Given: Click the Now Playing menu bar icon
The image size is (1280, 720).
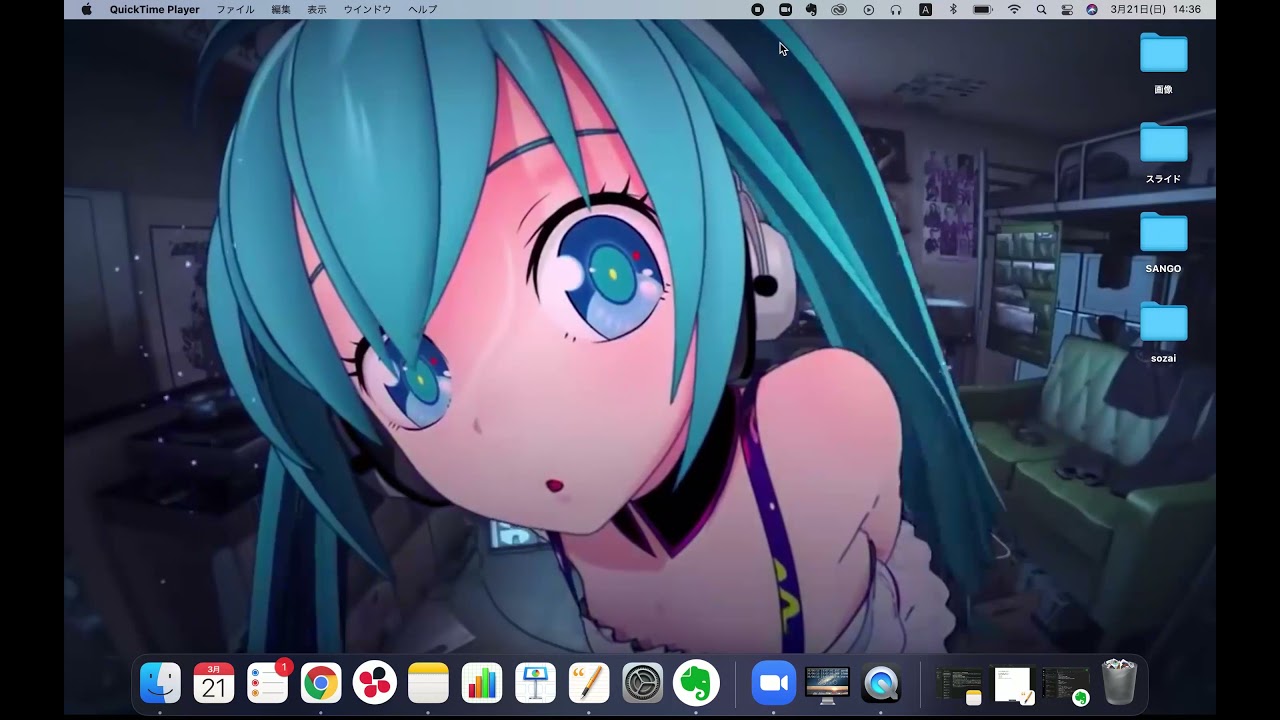Looking at the screenshot, I should tap(868, 9).
